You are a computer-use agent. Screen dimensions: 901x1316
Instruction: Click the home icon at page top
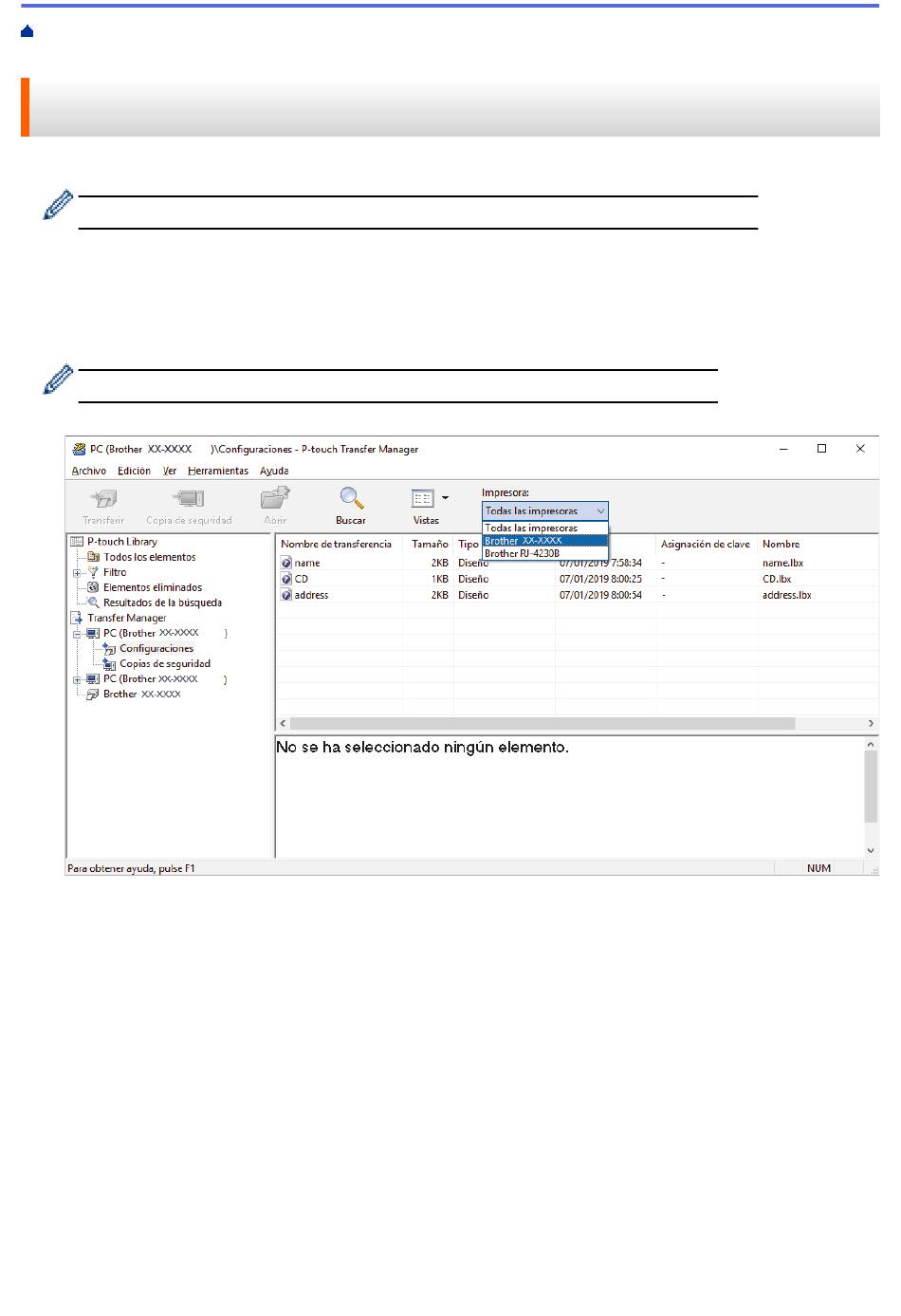(27, 31)
